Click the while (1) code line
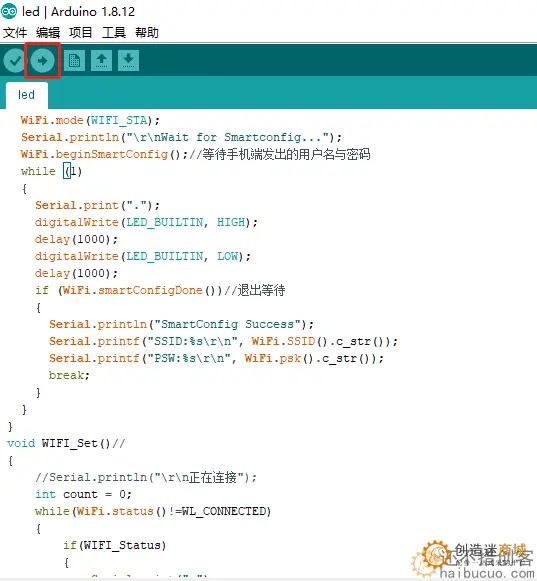Image resolution: width=537 pixels, height=581 pixels. [51, 171]
